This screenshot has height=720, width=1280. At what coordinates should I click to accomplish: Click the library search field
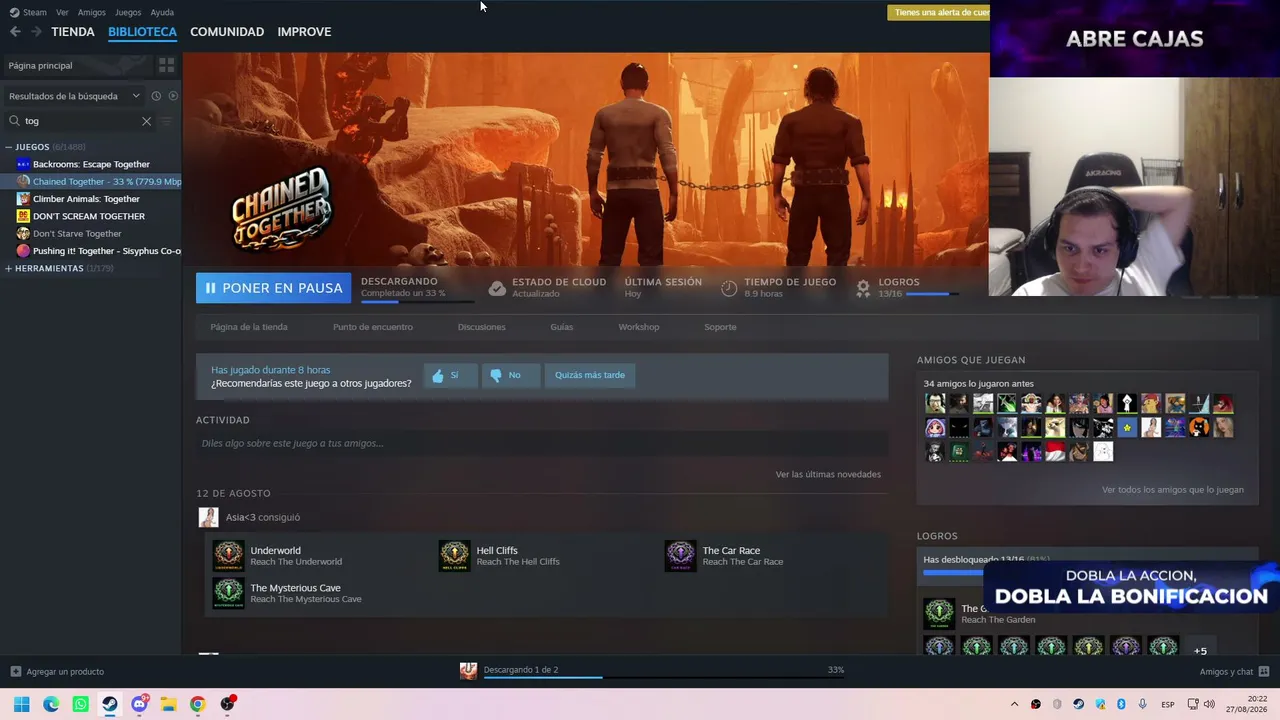pyautogui.click(x=78, y=121)
